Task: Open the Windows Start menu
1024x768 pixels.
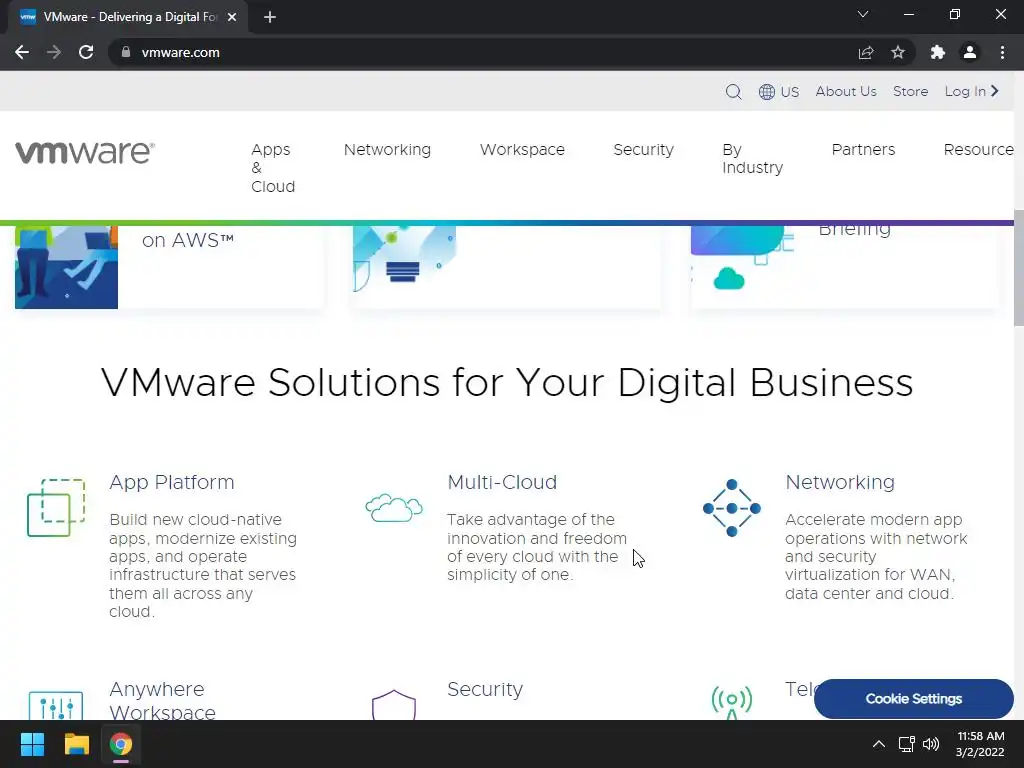Action: [32, 744]
